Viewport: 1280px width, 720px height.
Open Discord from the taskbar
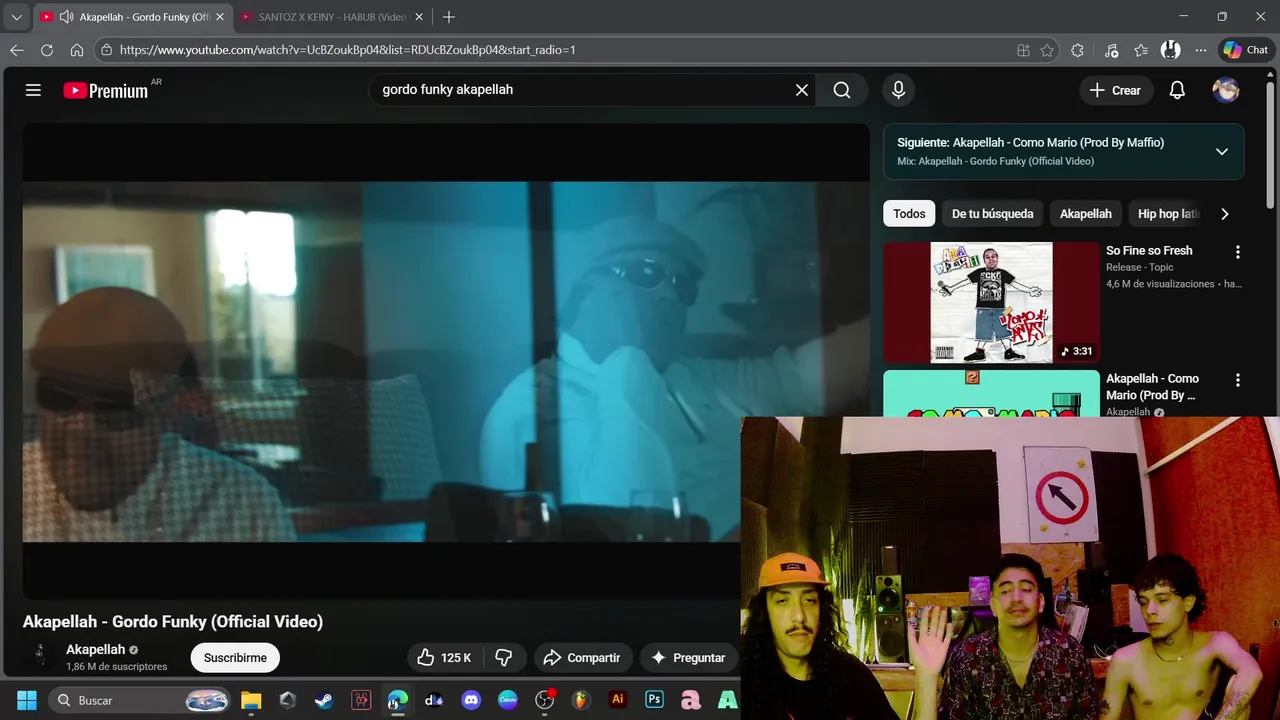click(x=471, y=700)
